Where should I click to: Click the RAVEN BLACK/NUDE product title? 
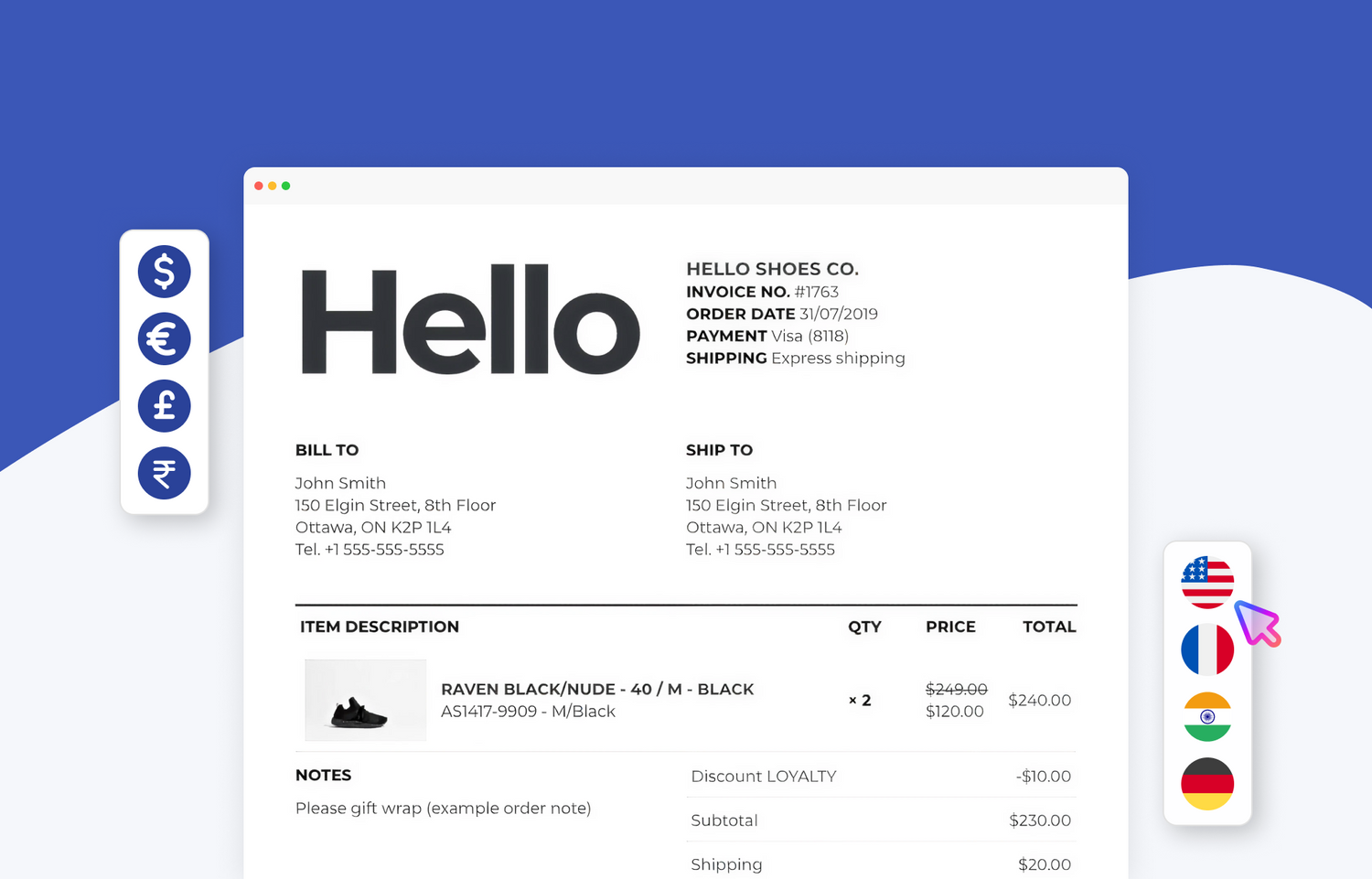(597, 689)
